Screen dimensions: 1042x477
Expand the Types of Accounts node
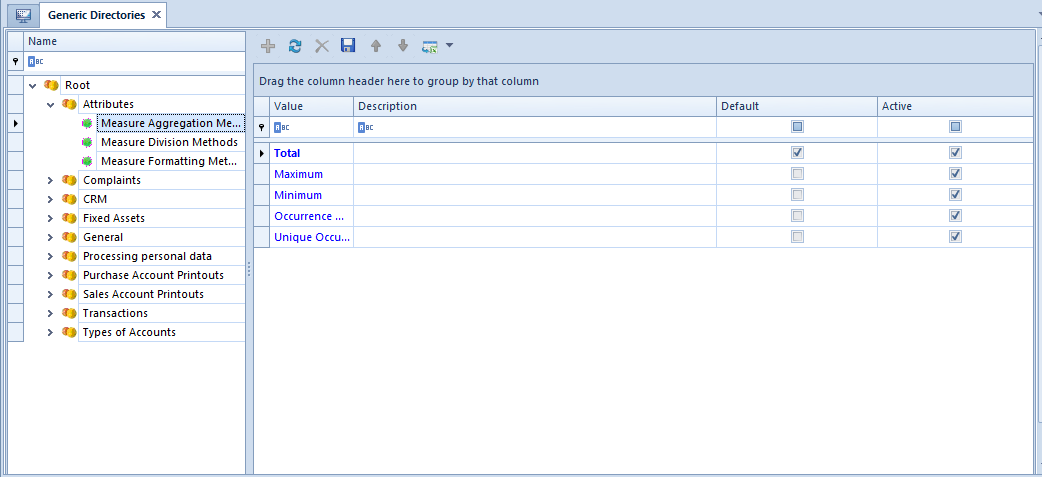[50, 332]
